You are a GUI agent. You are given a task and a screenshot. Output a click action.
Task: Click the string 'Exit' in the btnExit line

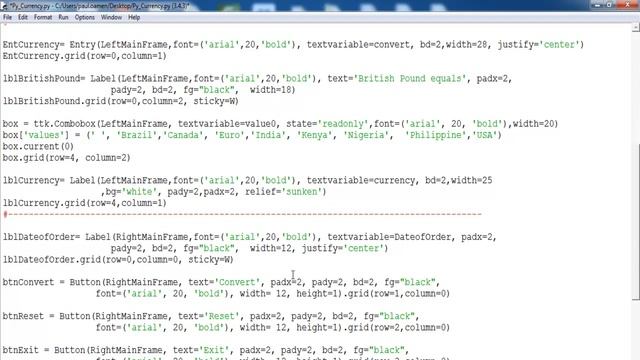coord(213,350)
